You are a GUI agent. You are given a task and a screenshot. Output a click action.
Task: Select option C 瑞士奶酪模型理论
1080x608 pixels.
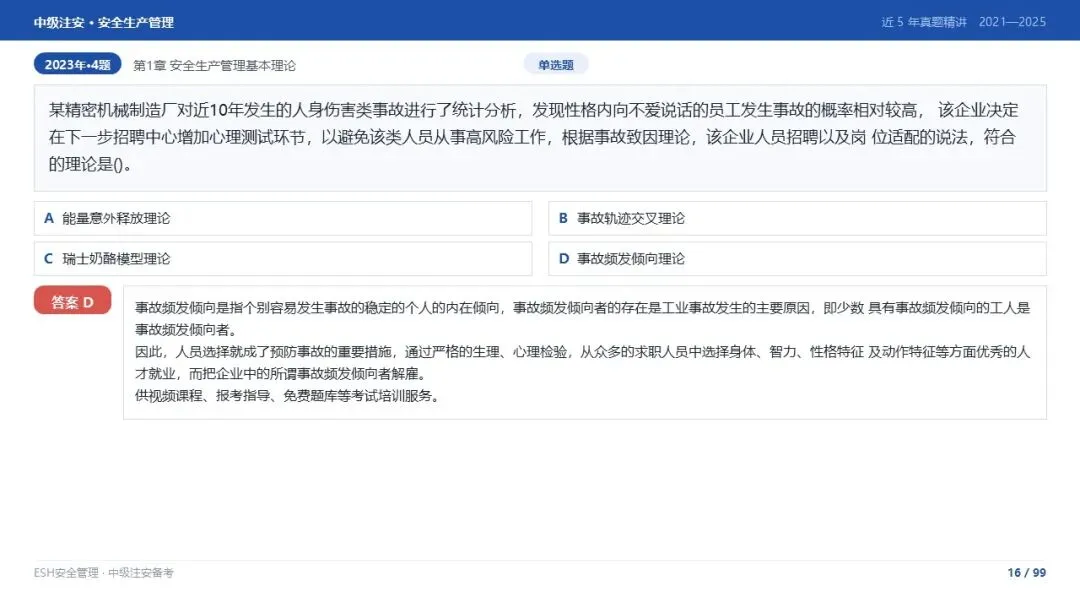tap(283, 259)
